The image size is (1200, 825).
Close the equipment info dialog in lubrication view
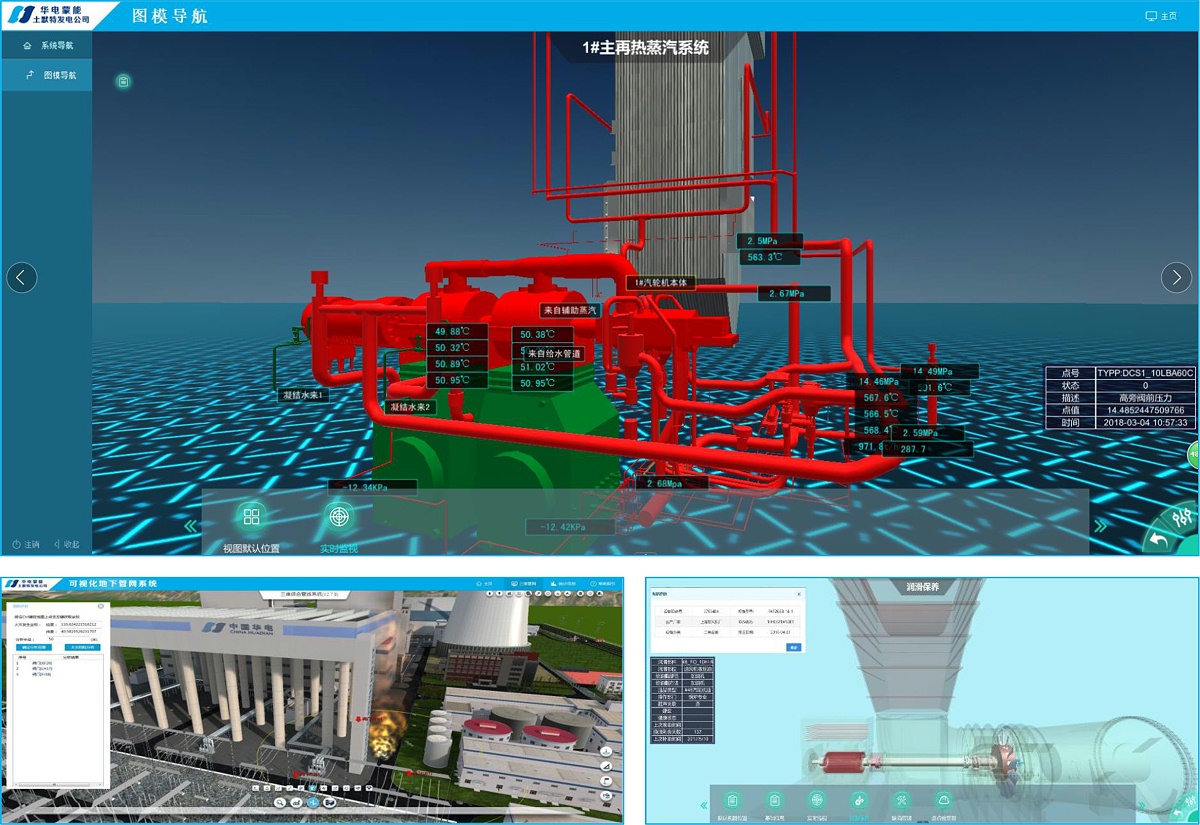[x=798, y=593]
